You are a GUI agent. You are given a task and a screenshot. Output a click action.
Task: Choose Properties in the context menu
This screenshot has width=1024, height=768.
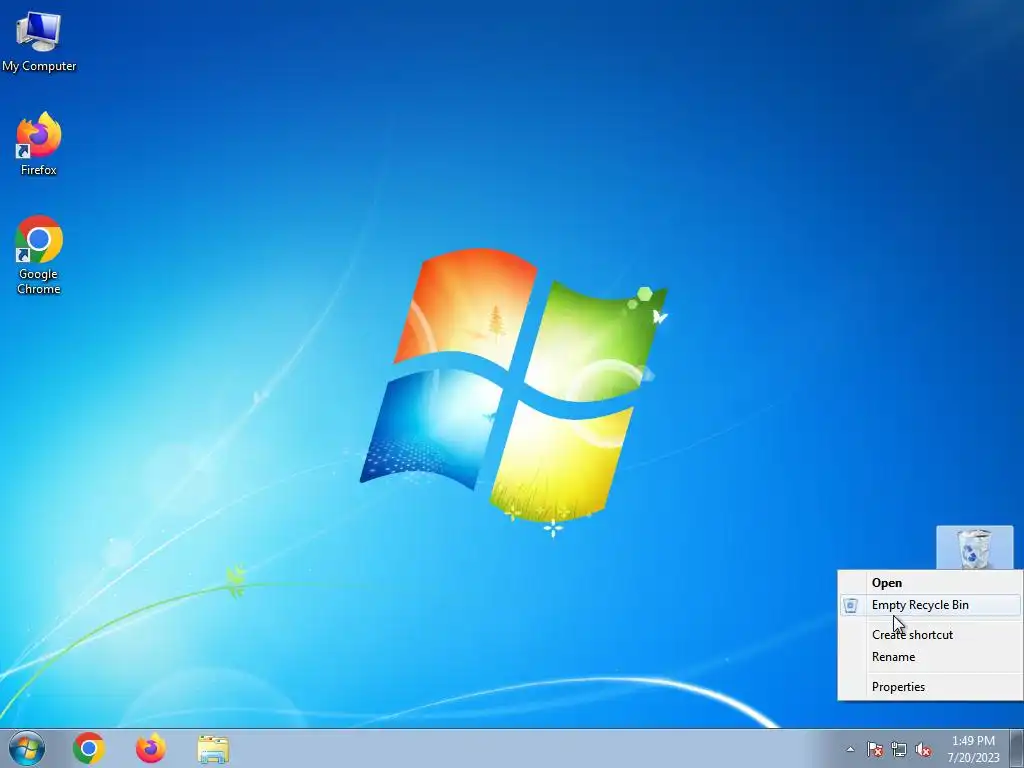(930, 687)
